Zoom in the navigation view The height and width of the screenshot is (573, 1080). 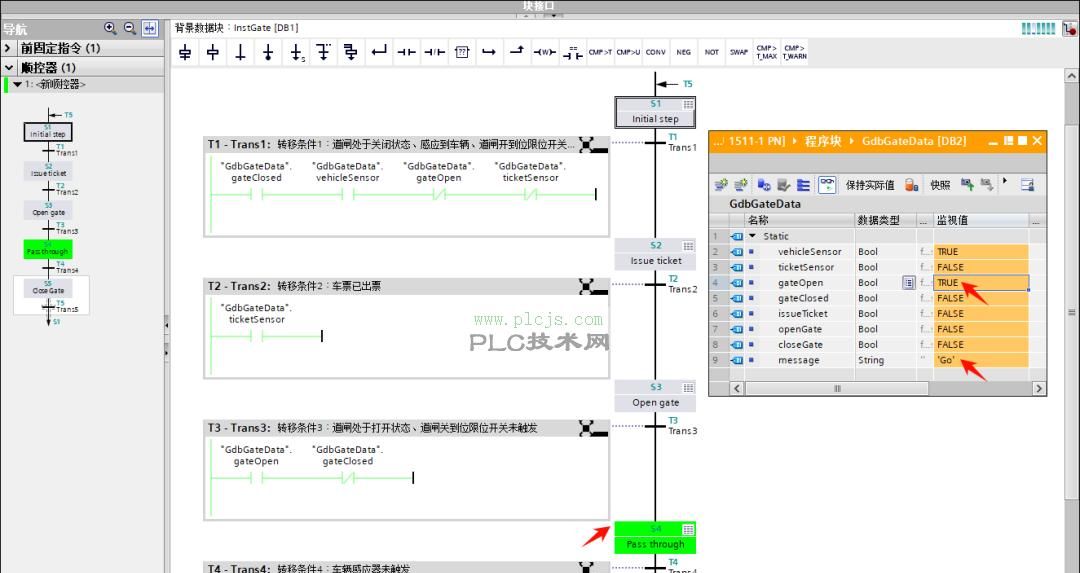(110, 28)
